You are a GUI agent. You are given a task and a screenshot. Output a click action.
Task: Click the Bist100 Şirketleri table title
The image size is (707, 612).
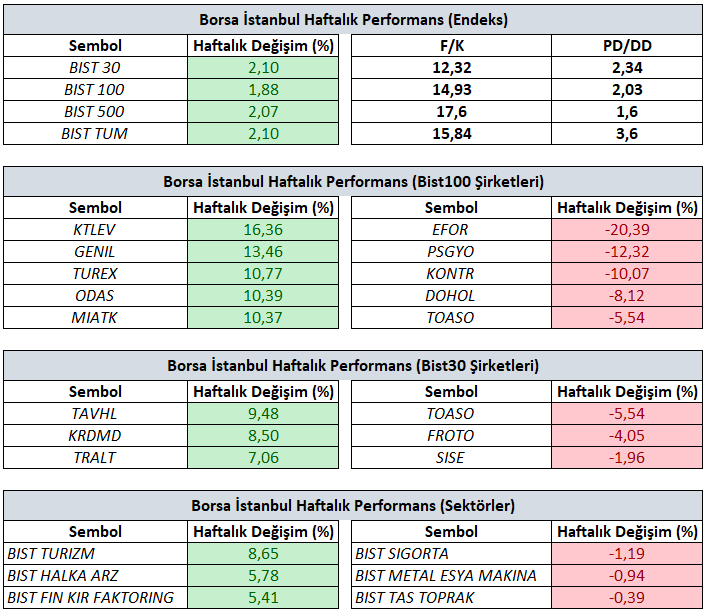(x=353, y=181)
